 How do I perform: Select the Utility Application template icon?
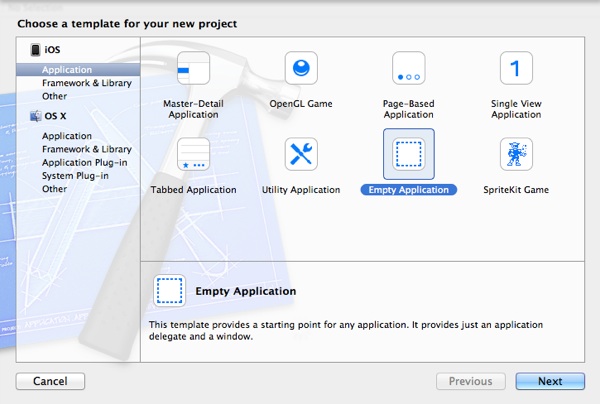click(x=301, y=155)
